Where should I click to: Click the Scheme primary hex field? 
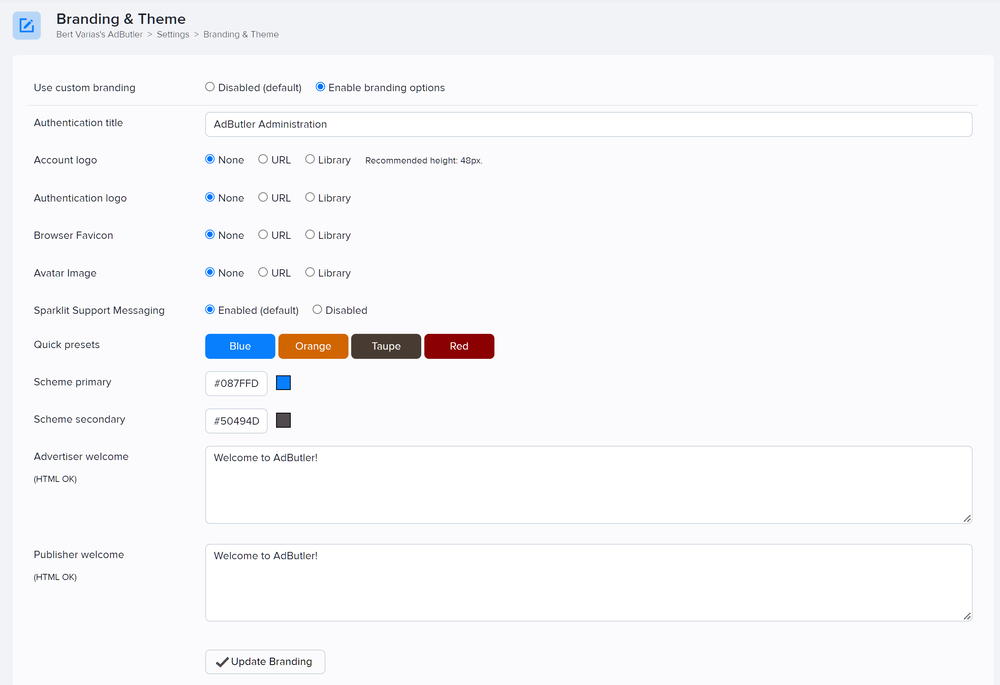236,383
